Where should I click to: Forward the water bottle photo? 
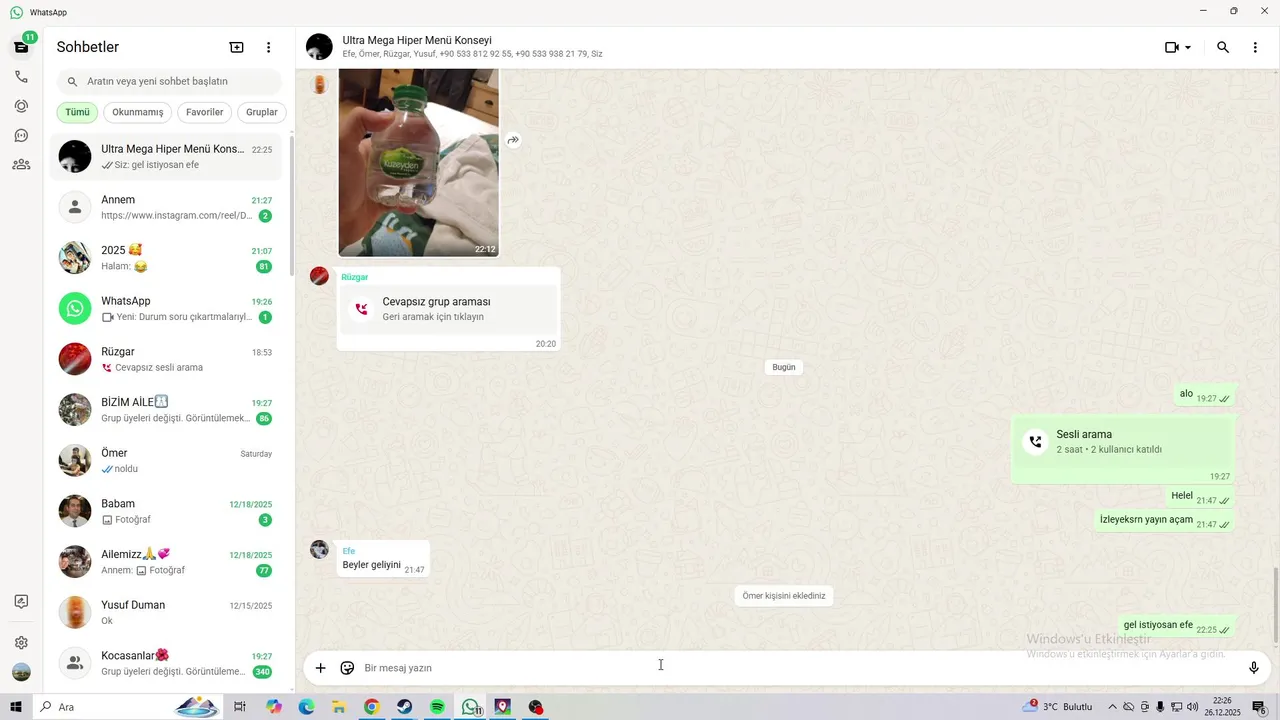pos(513,141)
